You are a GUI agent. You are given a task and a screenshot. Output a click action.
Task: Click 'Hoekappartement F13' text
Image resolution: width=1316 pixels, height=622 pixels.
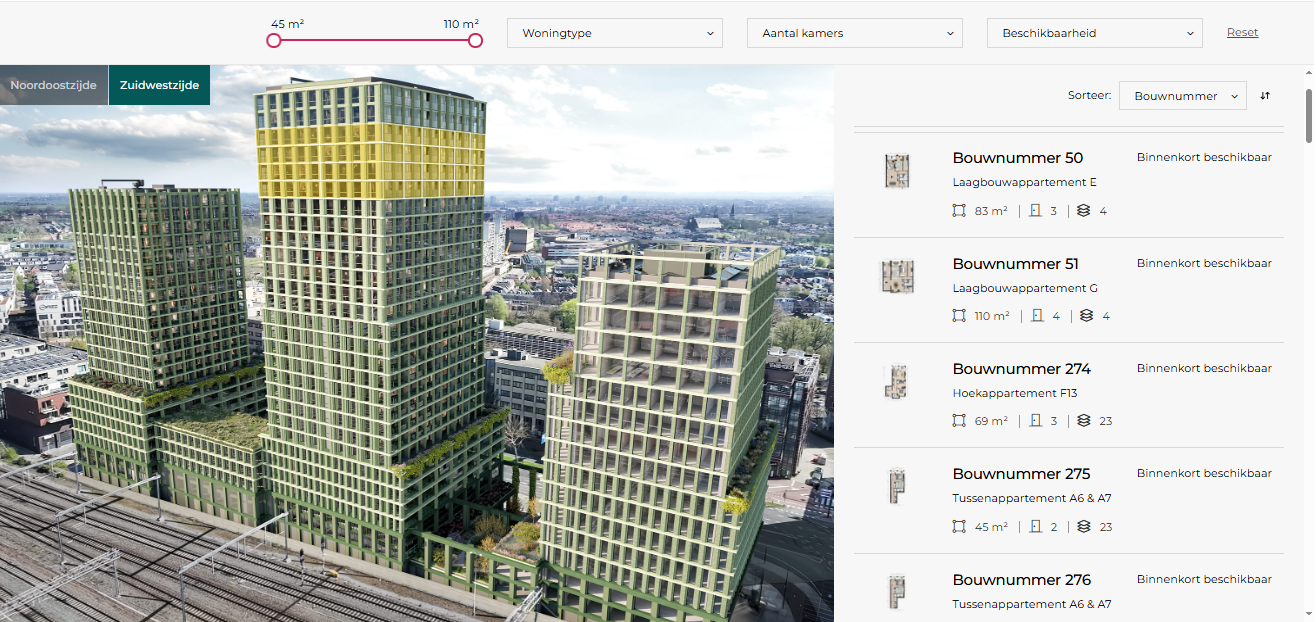point(1015,393)
